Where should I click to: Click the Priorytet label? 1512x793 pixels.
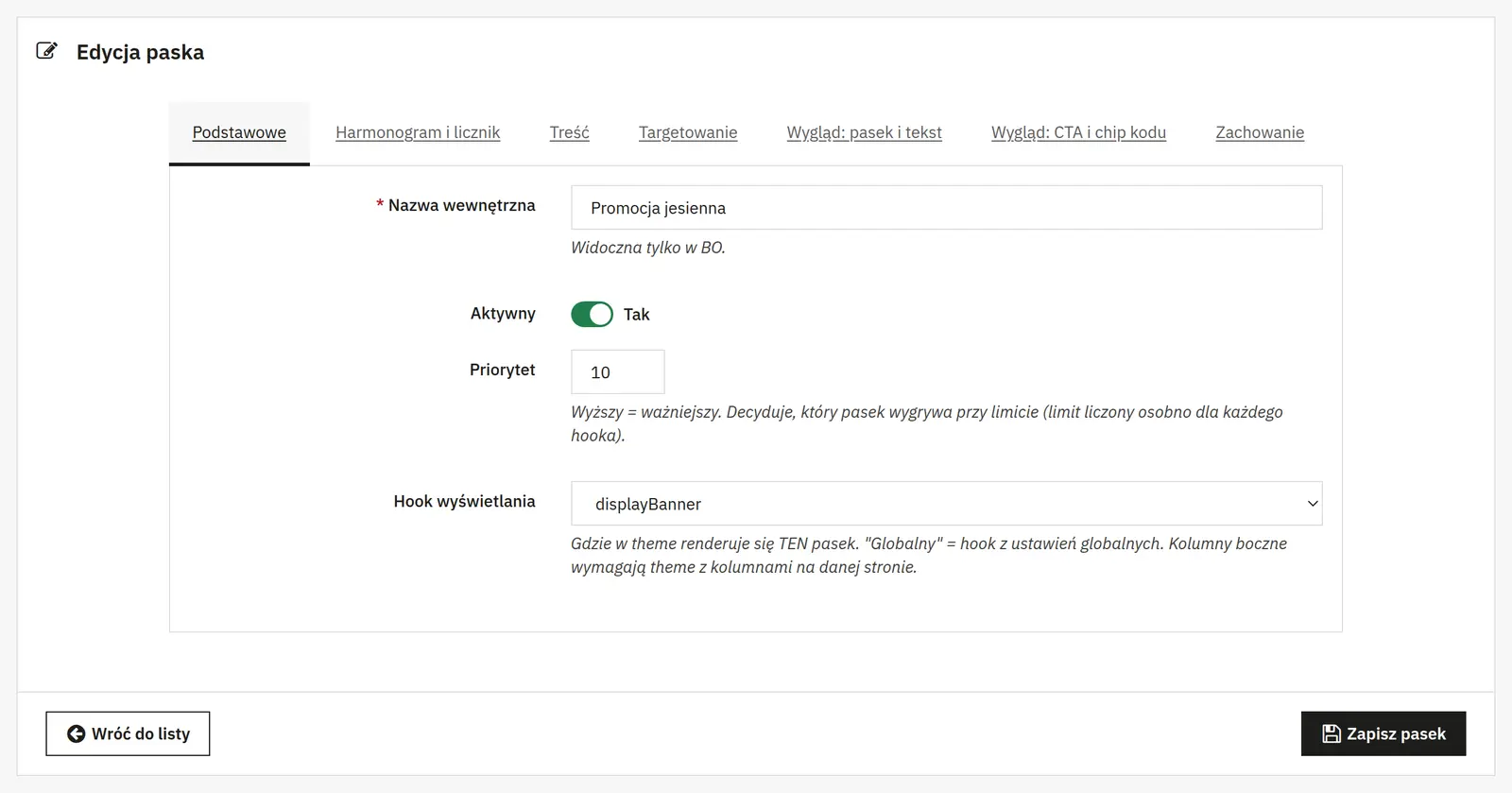[x=502, y=370]
